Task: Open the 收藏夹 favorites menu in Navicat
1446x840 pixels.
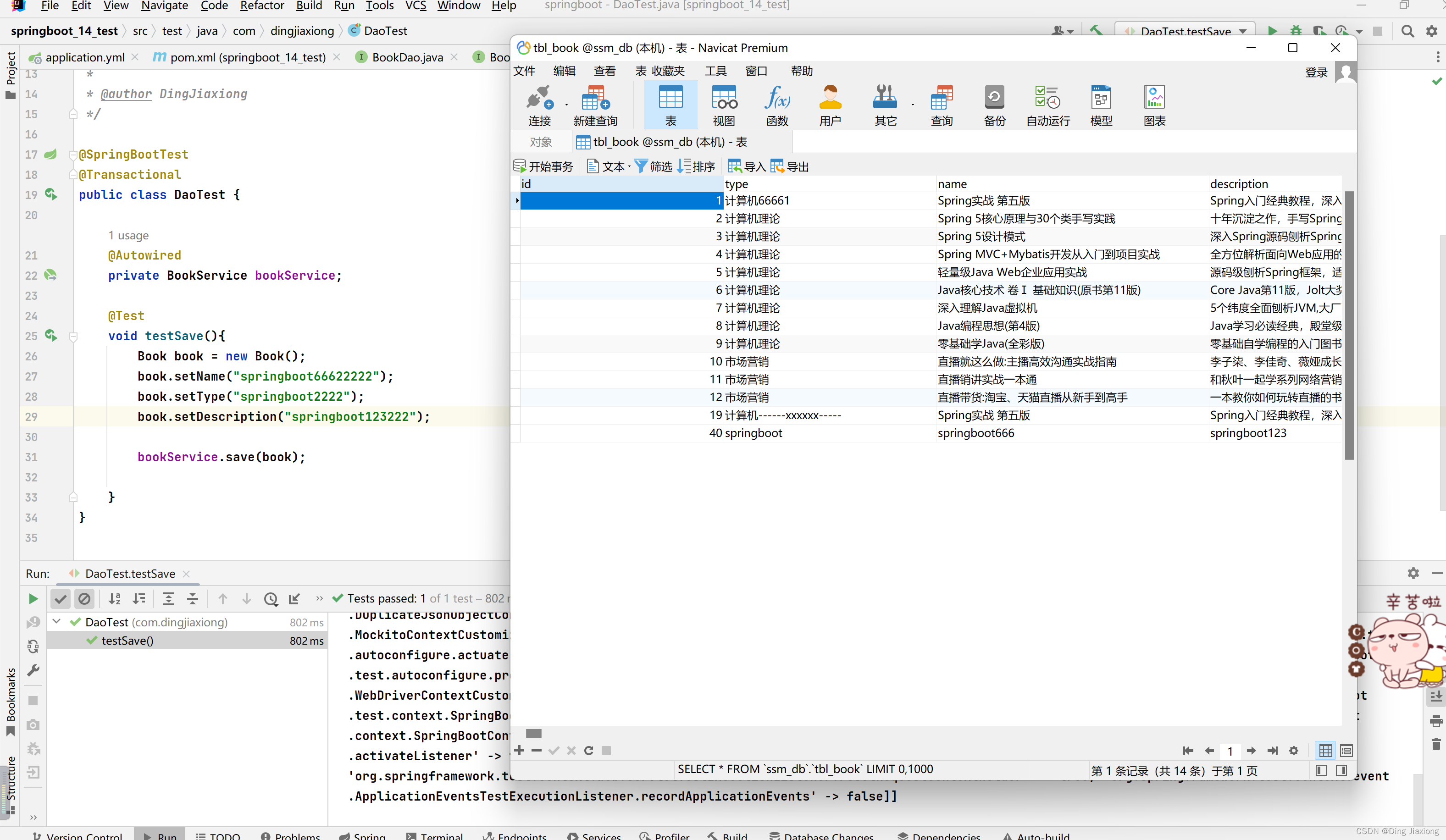Action: click(x=669, y=71)
